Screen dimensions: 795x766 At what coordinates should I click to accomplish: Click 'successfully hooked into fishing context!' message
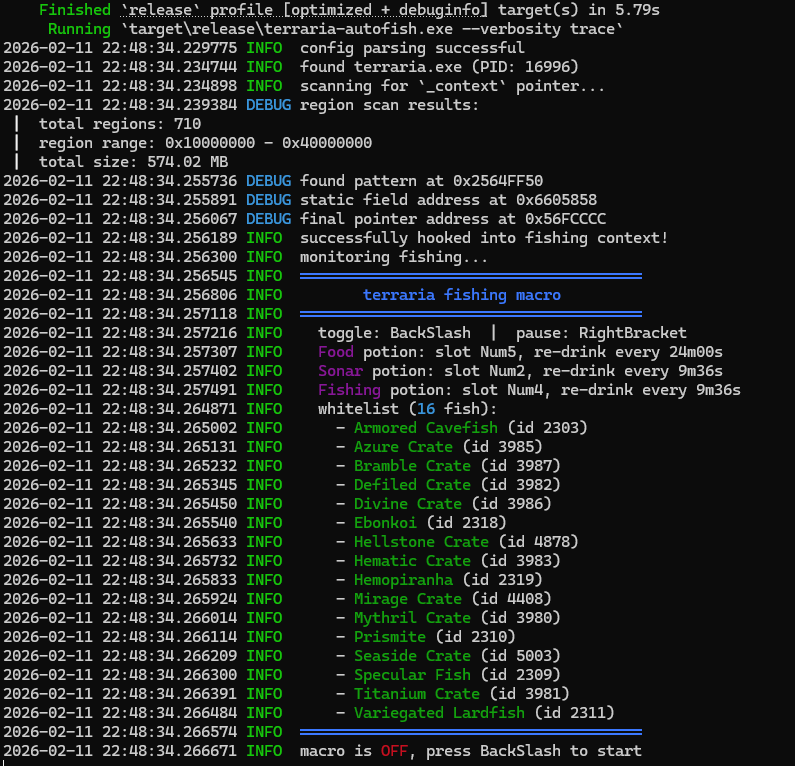click(484, 238)
